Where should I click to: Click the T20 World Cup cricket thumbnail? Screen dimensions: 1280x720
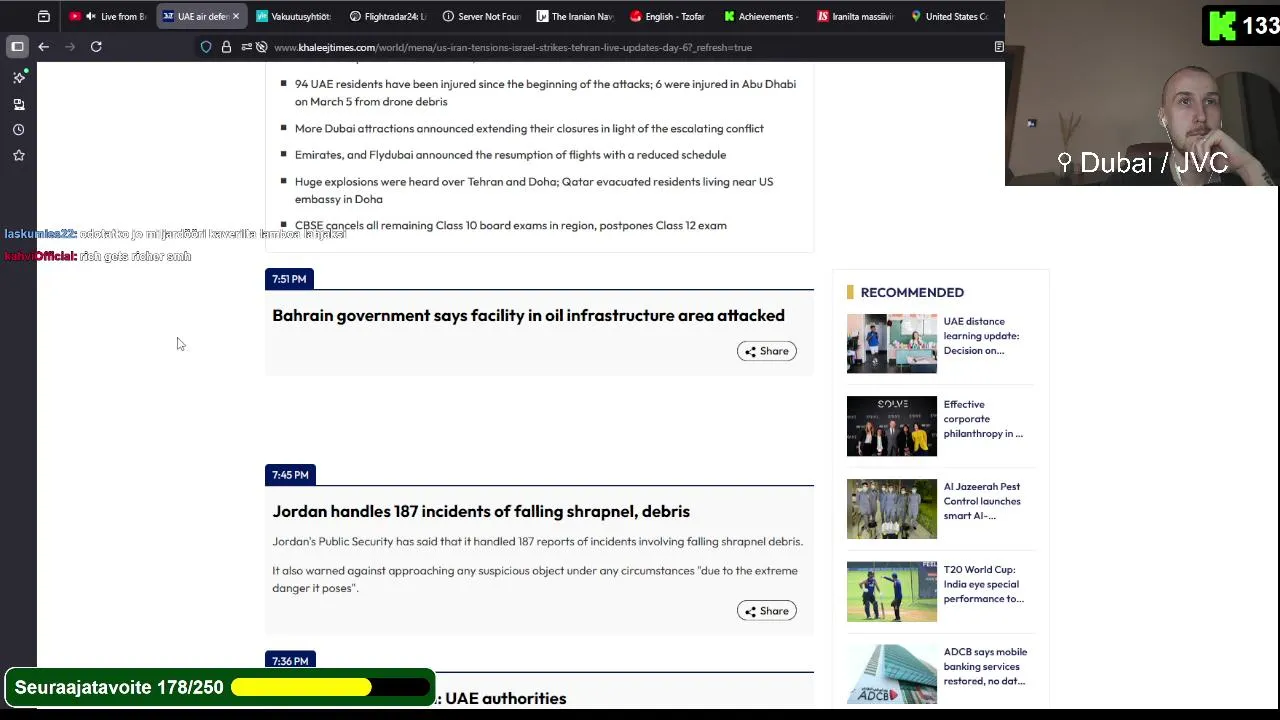pos(892,592)
